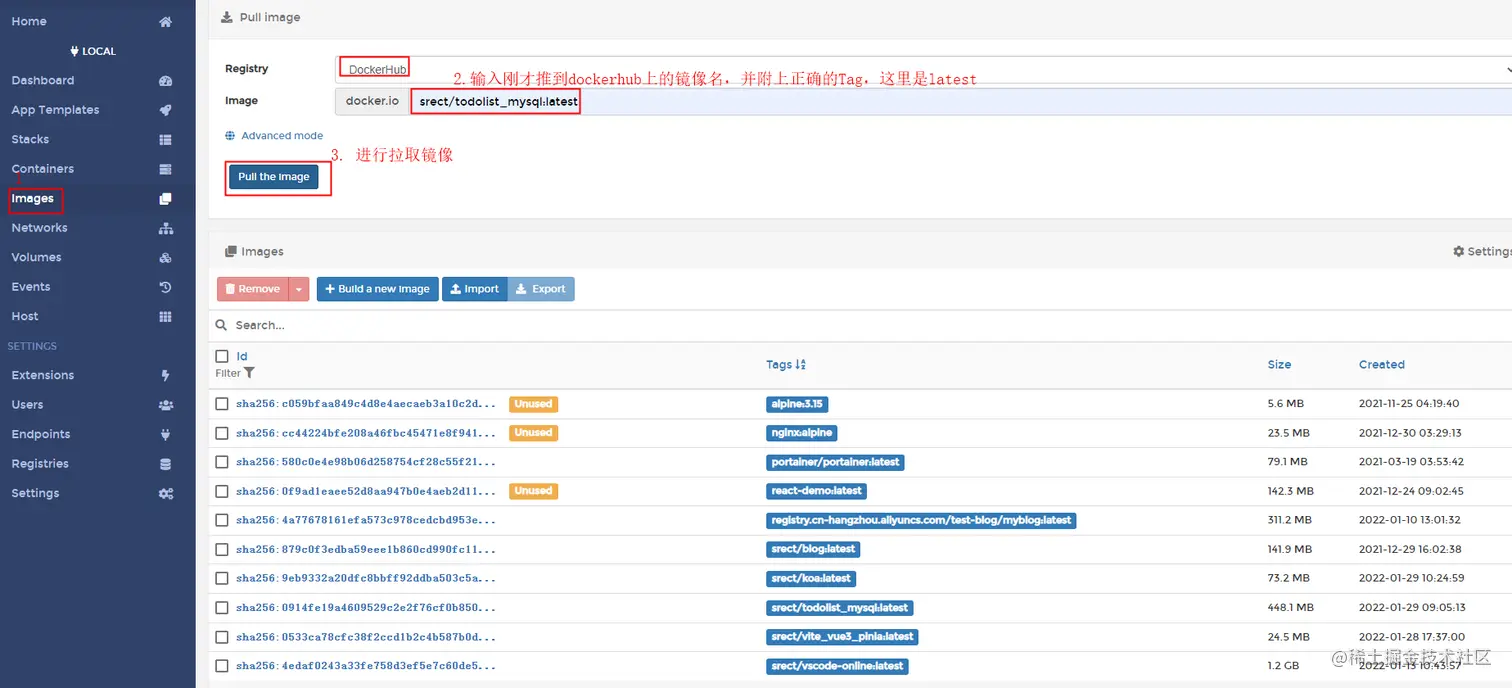
Task: Click the Search images field
Action: (870, 325)
